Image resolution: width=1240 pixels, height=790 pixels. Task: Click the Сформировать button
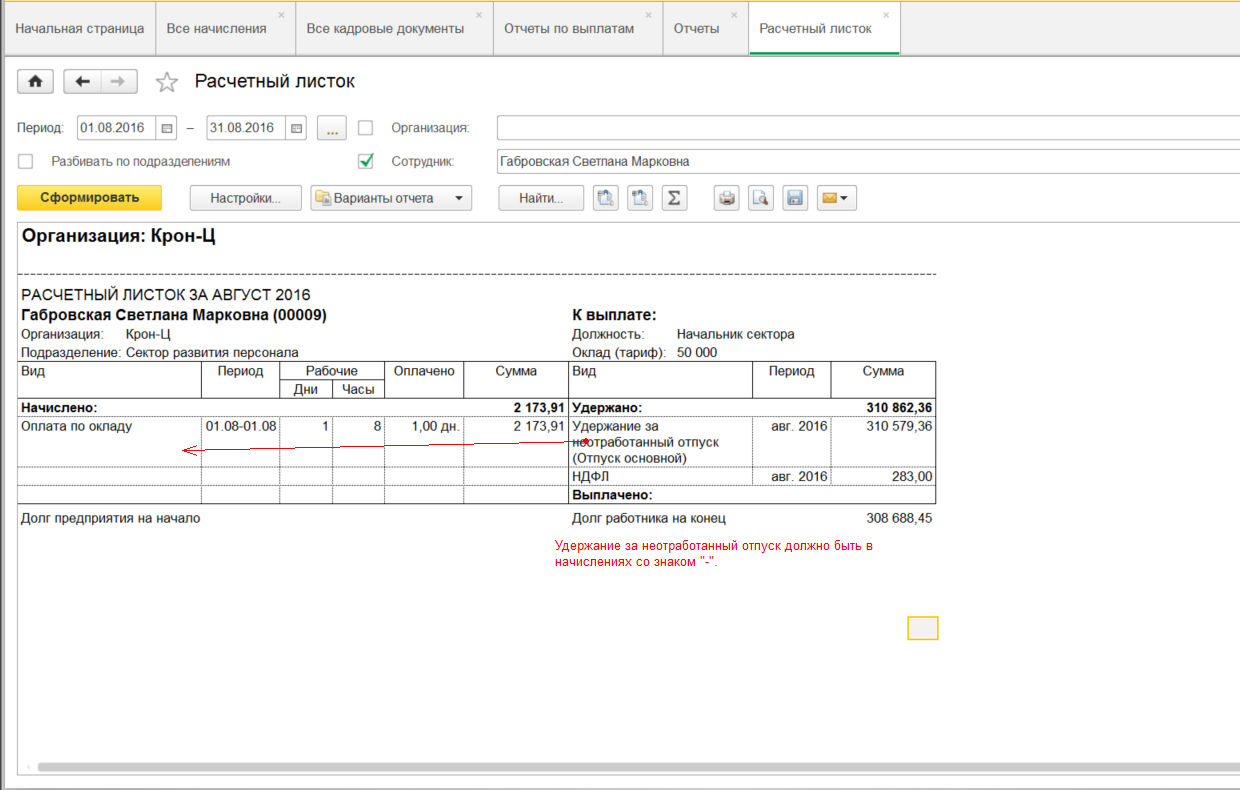pyautogui.click(x=89, y=198)
